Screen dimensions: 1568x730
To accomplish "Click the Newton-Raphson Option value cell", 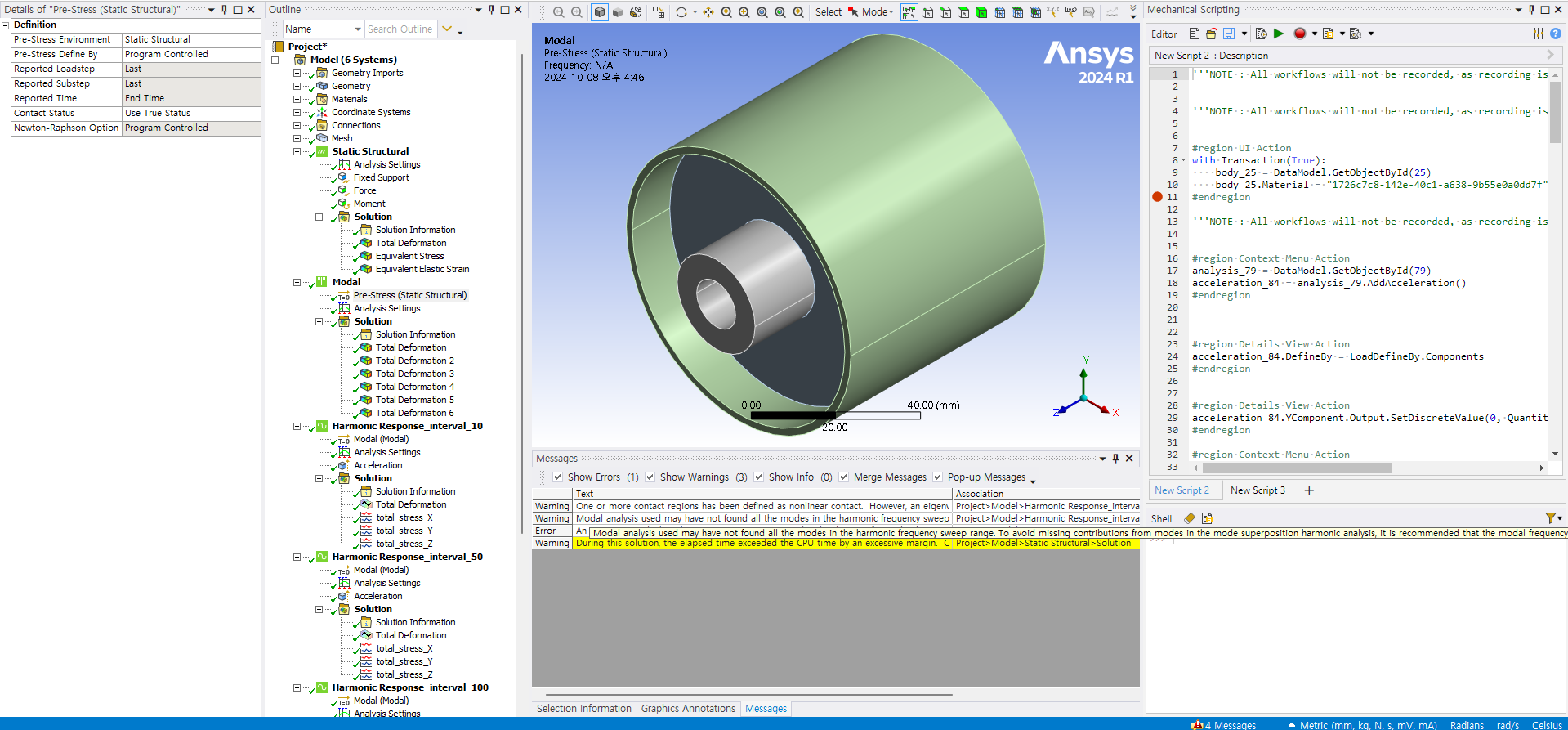I will (x=191, y=128).
